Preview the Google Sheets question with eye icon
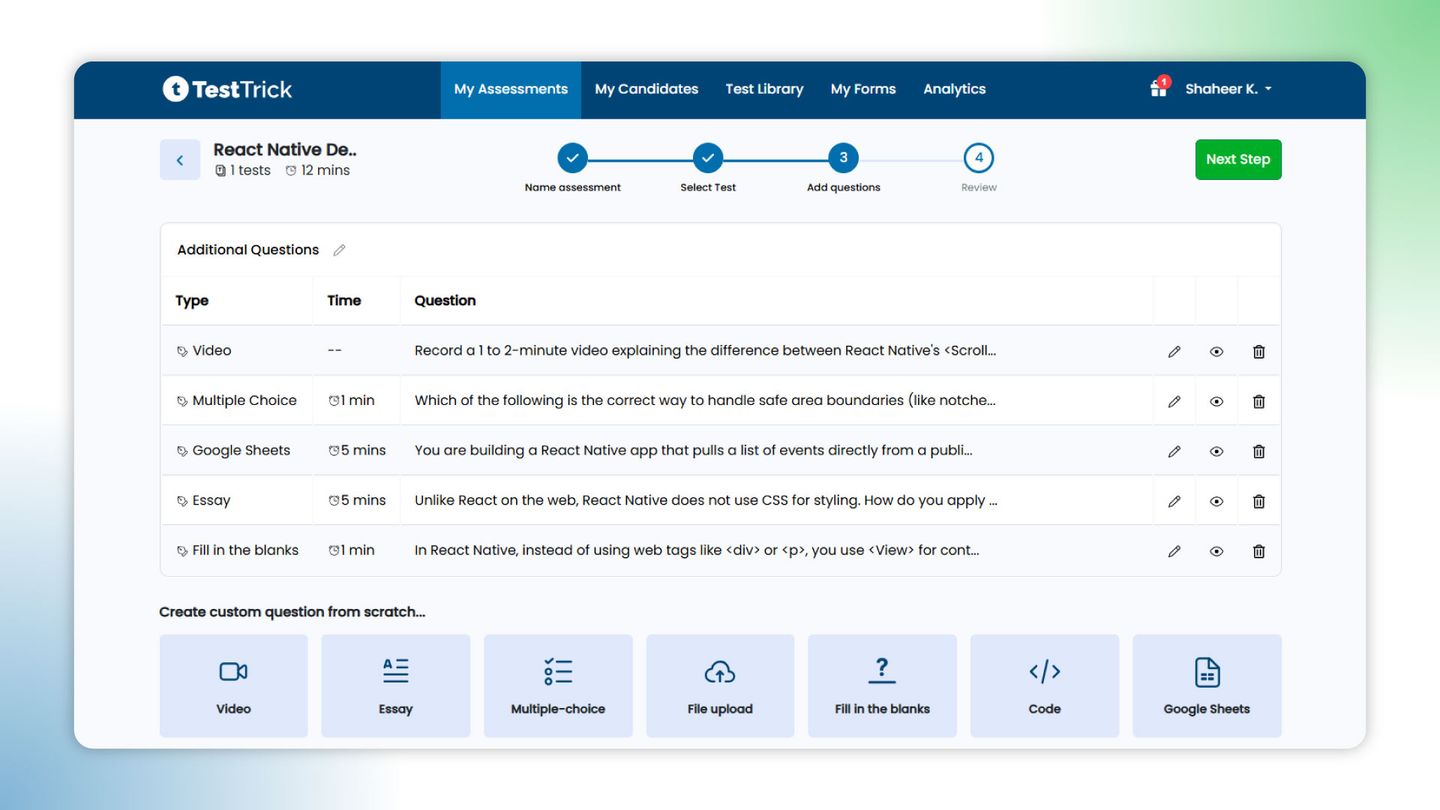The height and width of the screenshot is (810, 1440). [x=1216, y=451]
